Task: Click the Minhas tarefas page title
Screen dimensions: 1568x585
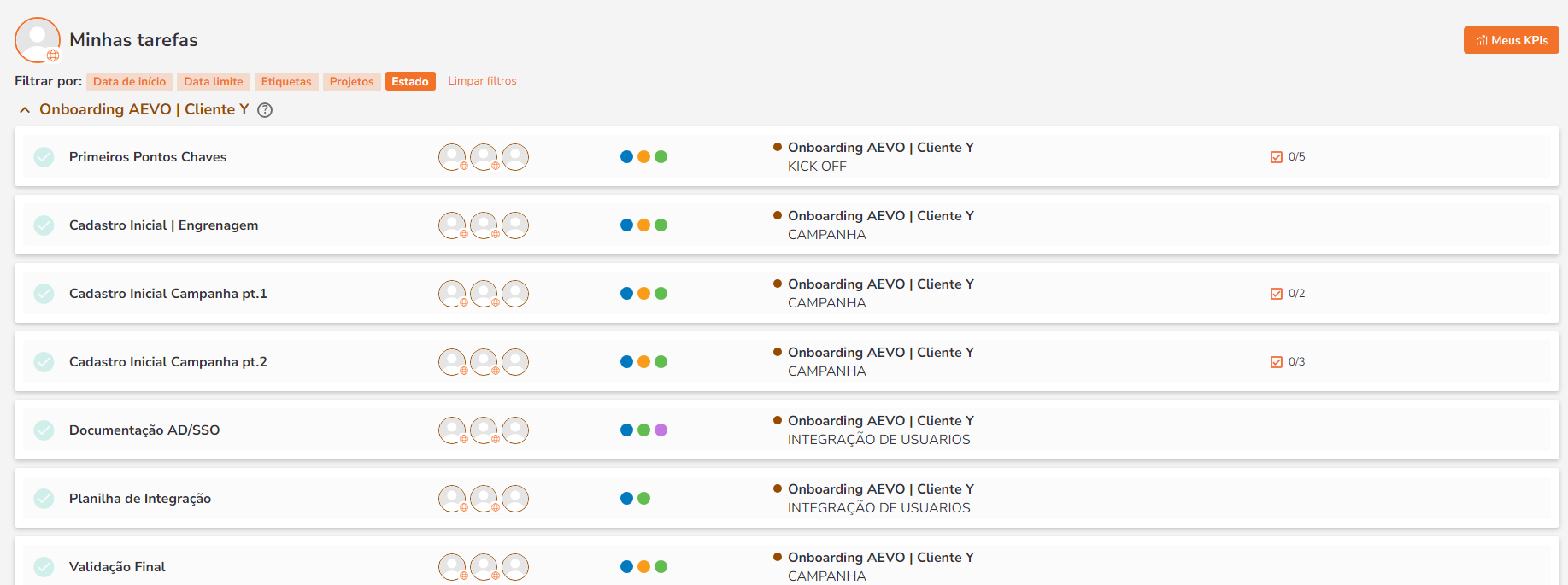Action: 133,40
